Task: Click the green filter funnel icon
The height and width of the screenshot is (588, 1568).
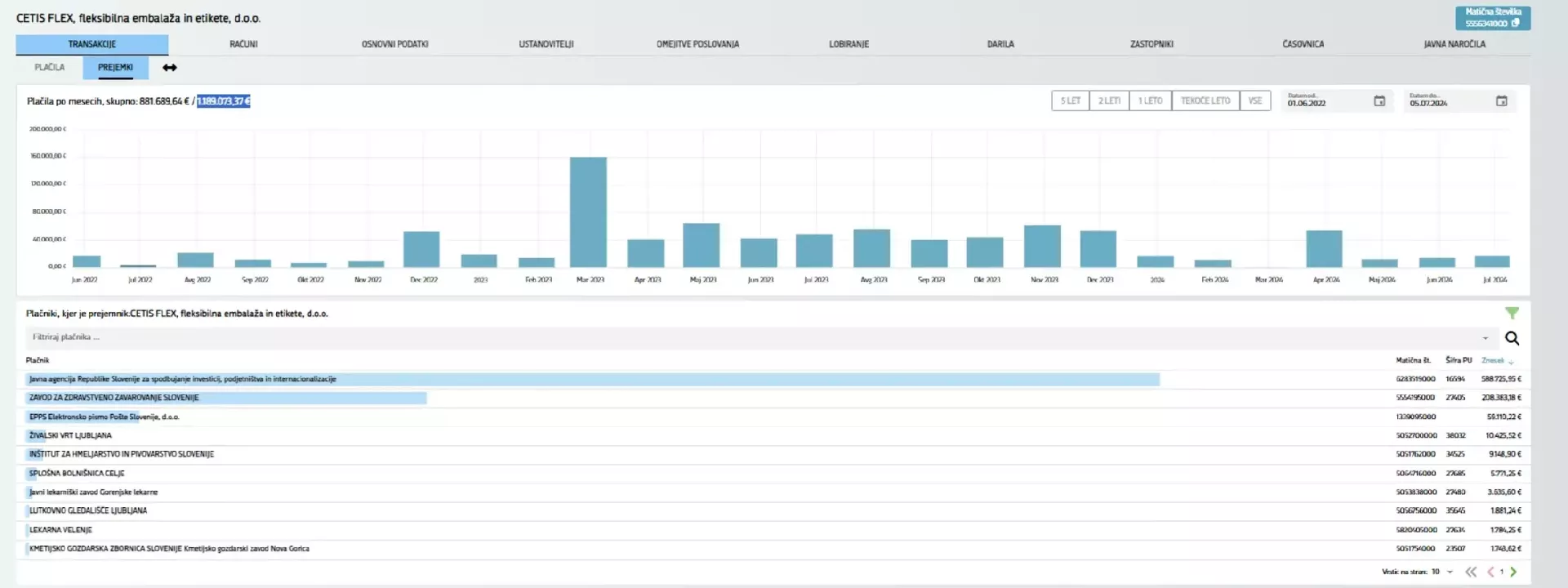Action: pos(1512,313)
